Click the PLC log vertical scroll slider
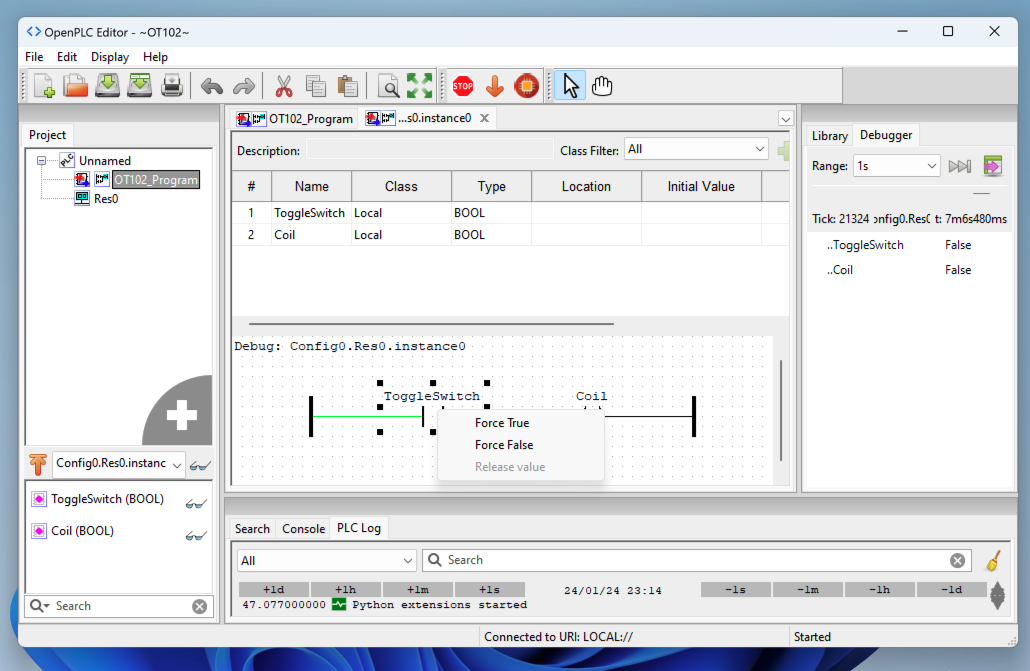1030x671 pixels. click(x=997, y=595)
